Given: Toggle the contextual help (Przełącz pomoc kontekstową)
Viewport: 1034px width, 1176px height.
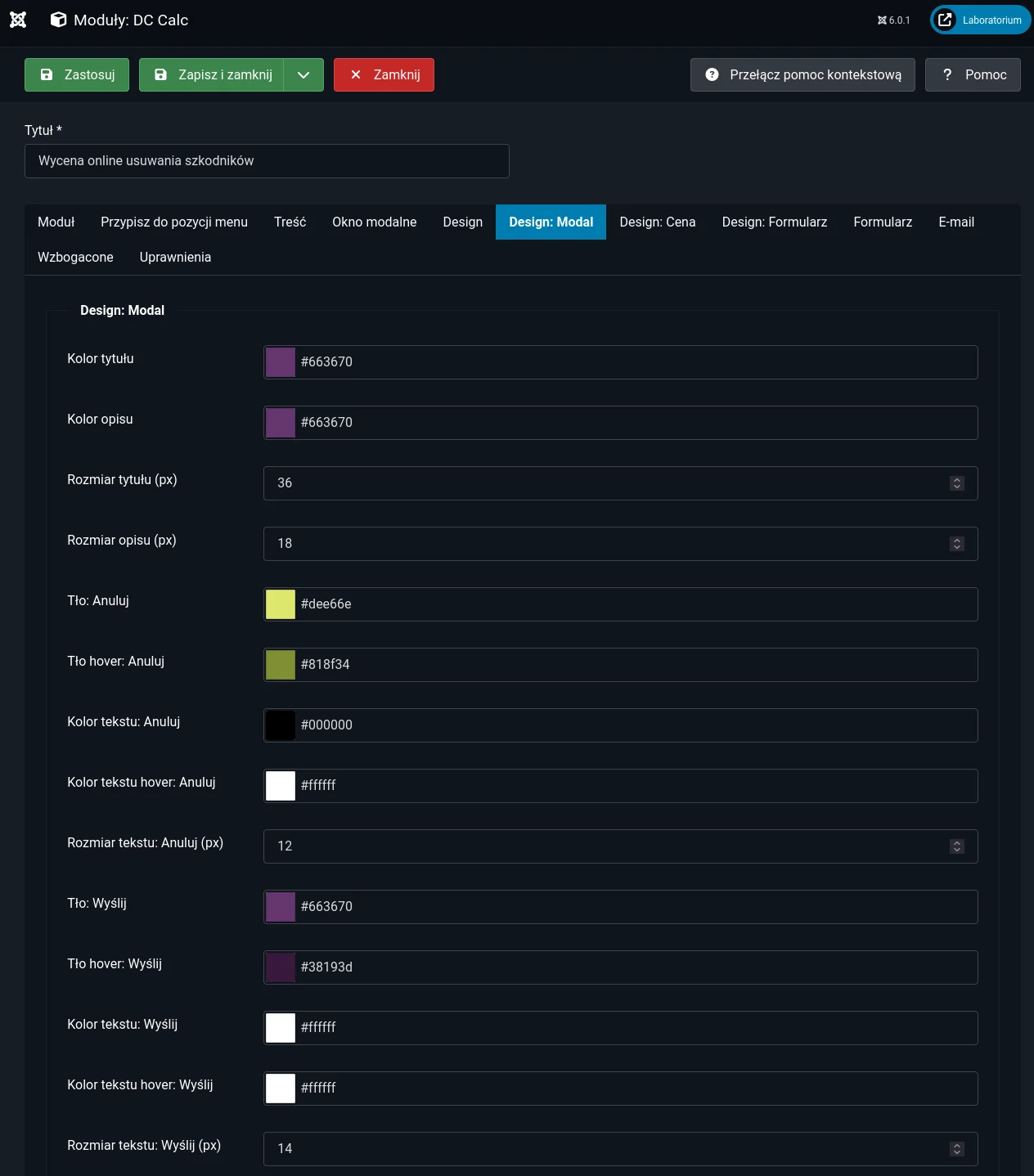Looking at the screenshot, I should [x=802, y=74].
